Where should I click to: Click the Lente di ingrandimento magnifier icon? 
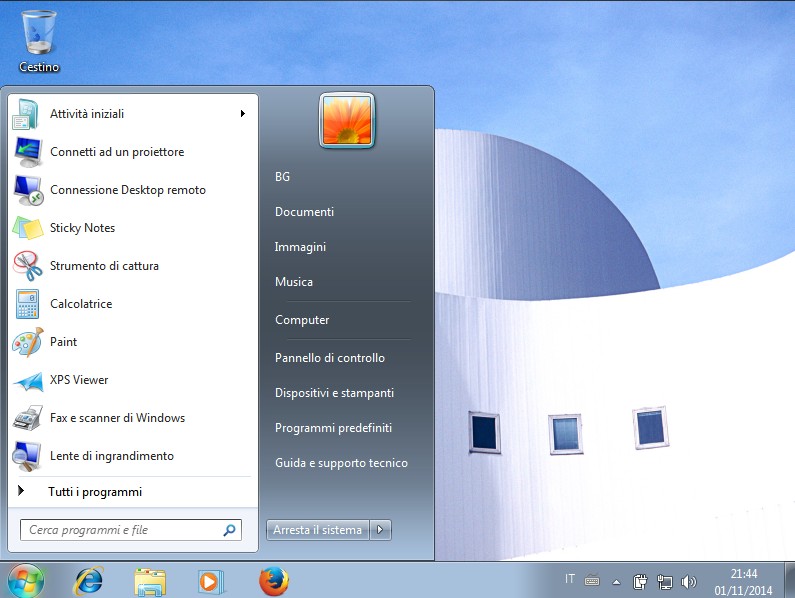27,456
